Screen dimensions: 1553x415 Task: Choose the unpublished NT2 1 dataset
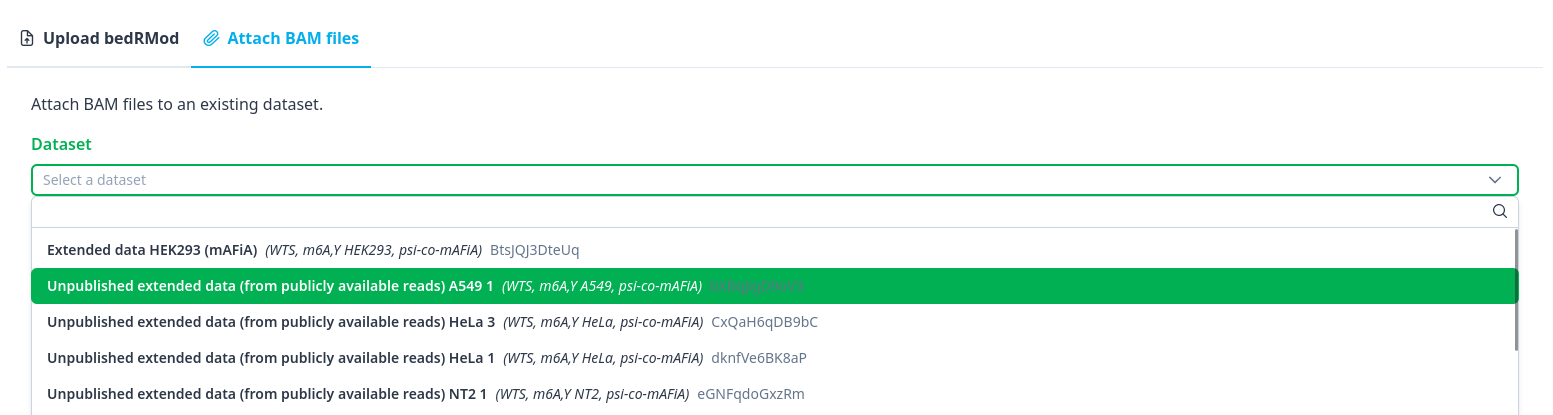click(x=267, y=394)
